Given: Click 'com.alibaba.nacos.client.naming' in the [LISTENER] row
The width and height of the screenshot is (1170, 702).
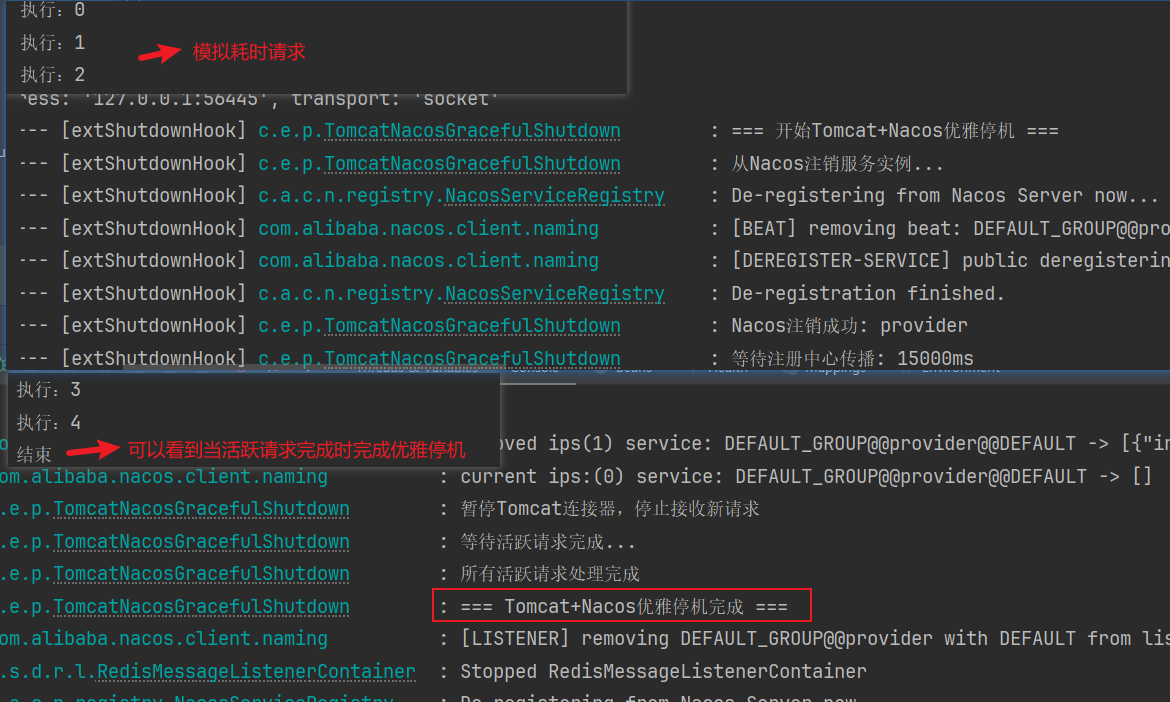Looking at the screenshot, I should pos(164,639).
